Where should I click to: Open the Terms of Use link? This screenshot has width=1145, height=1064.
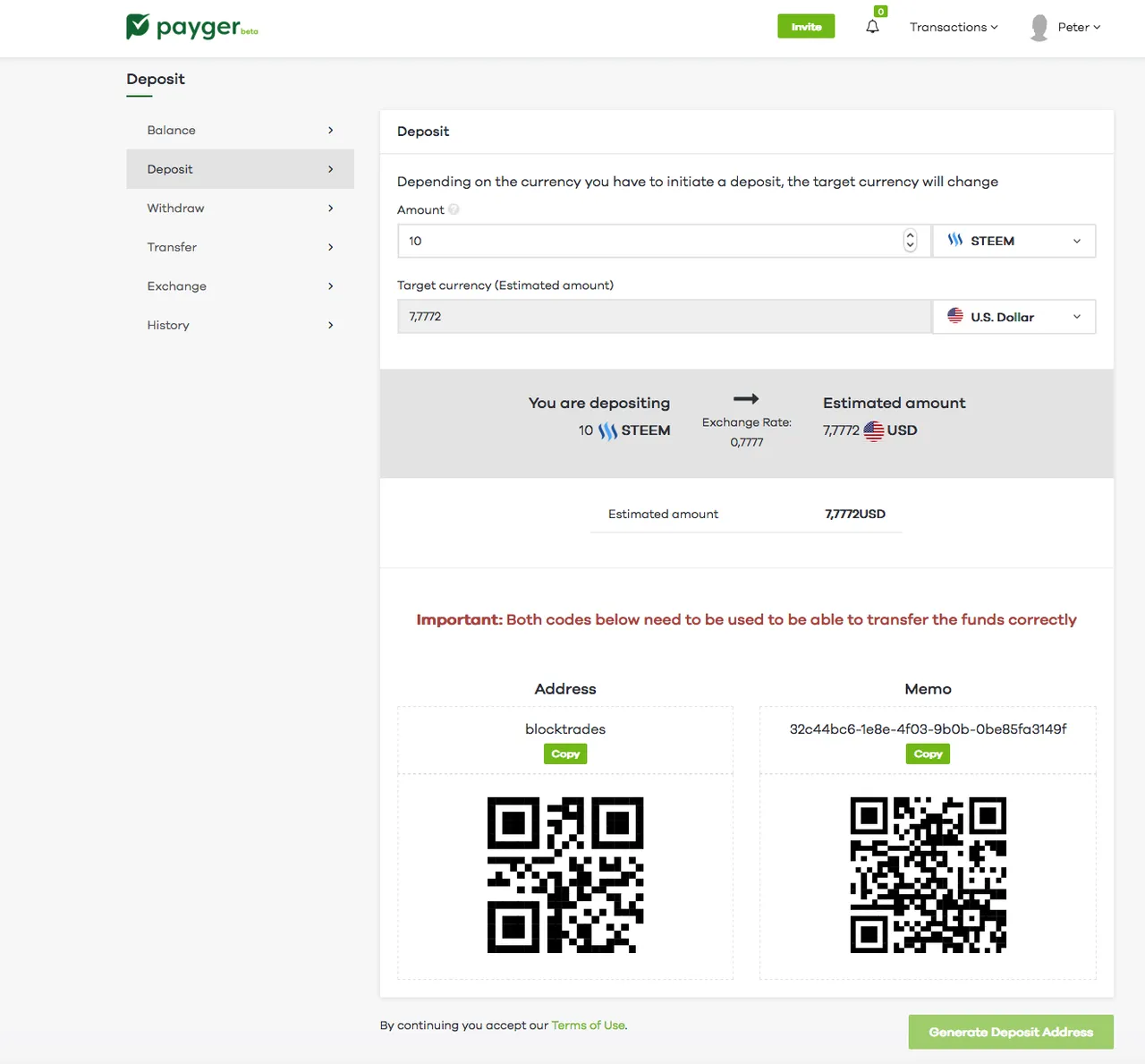589,1026
